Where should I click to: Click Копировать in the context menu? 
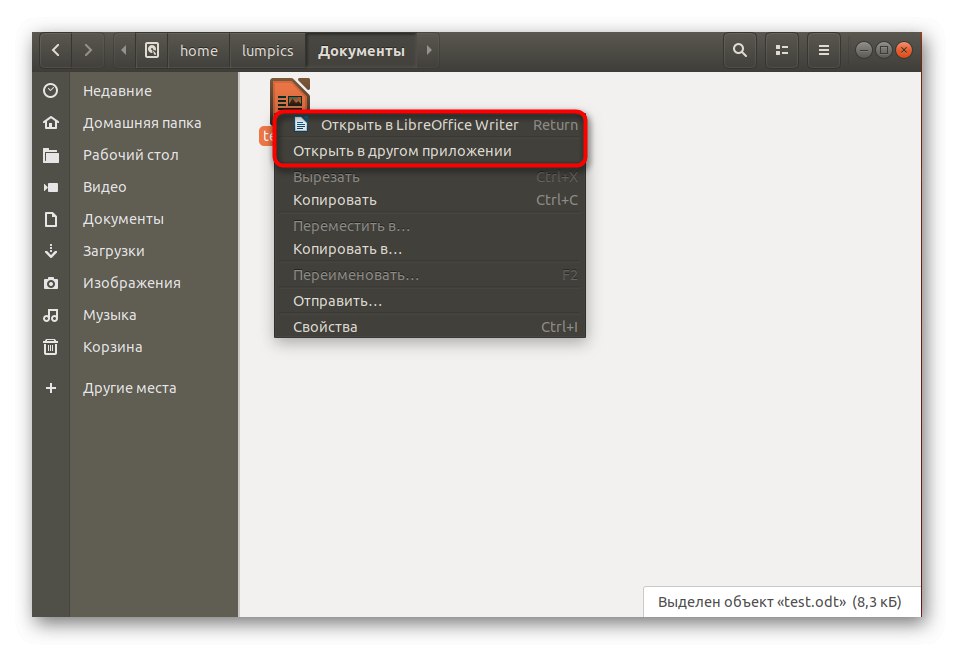[x=335, y=200]
